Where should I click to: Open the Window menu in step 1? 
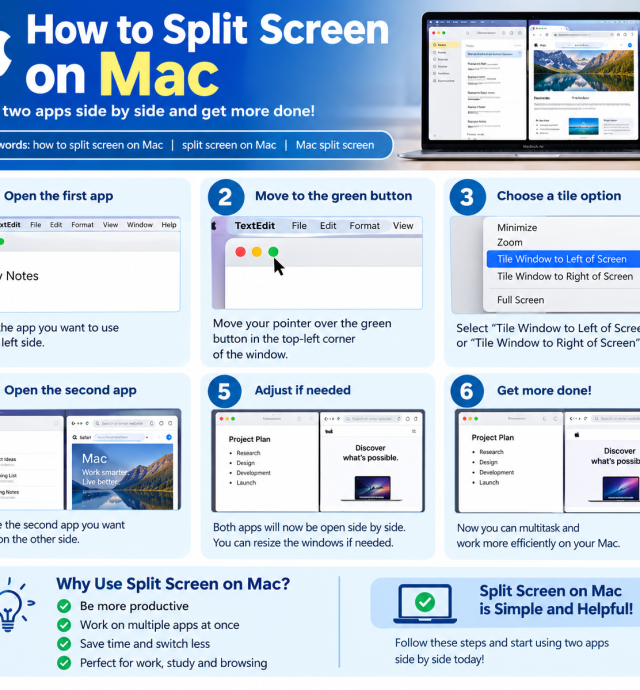(x=140, y=224)
